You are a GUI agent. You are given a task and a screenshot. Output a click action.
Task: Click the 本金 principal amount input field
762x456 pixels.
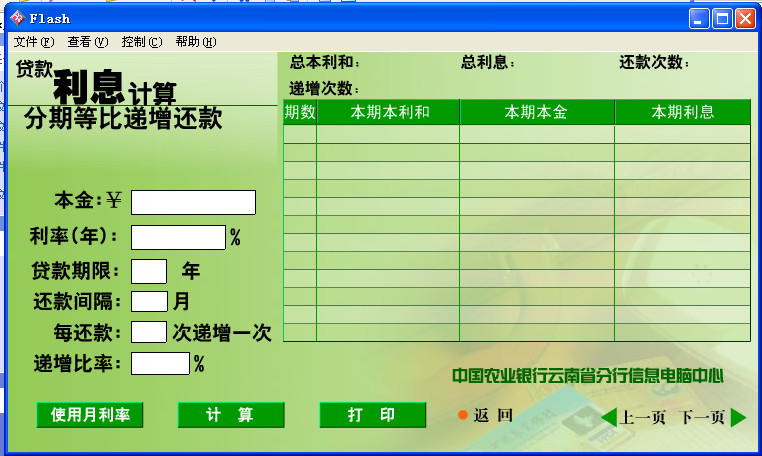tap(193, 202)
